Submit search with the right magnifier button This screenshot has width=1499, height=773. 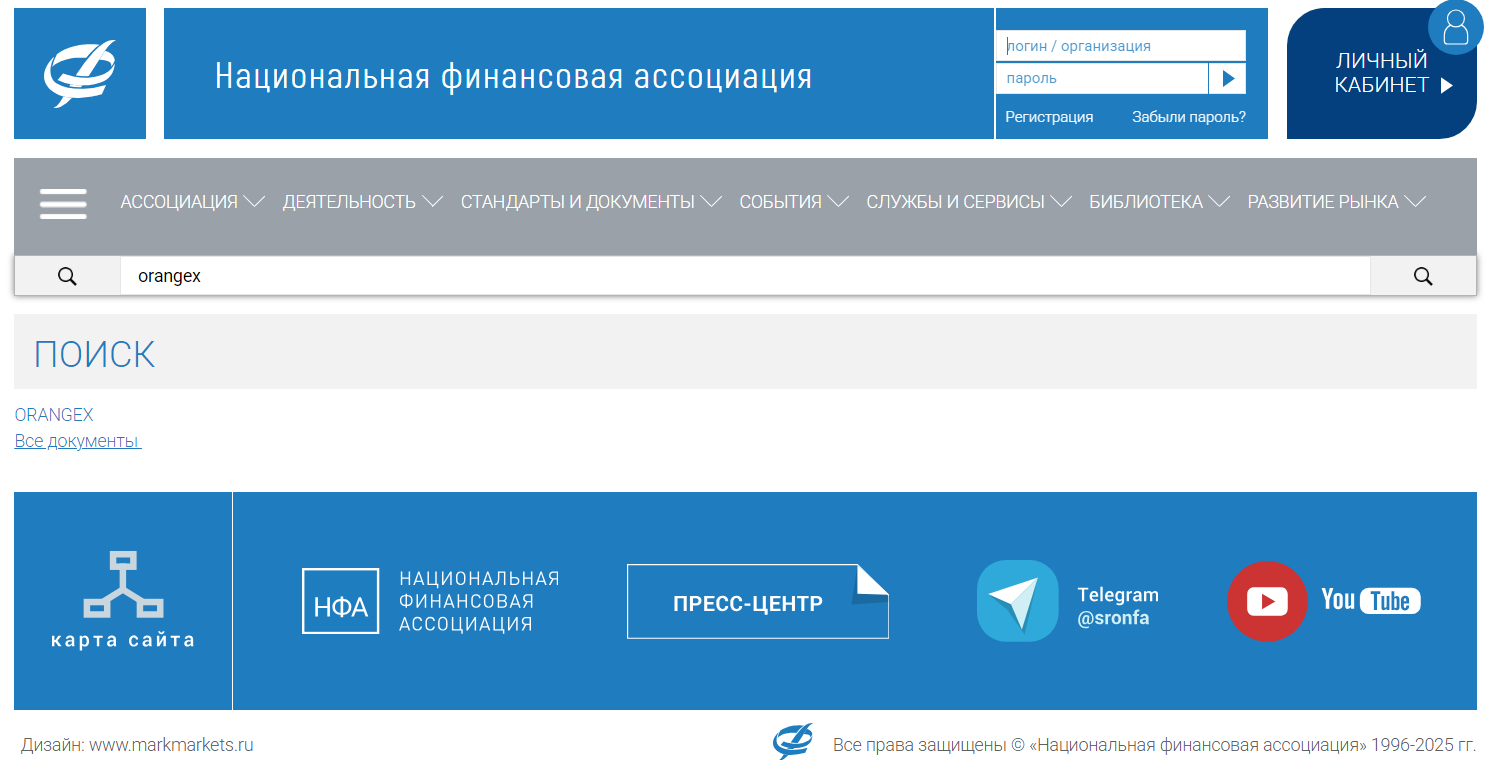click(1423, 276)
